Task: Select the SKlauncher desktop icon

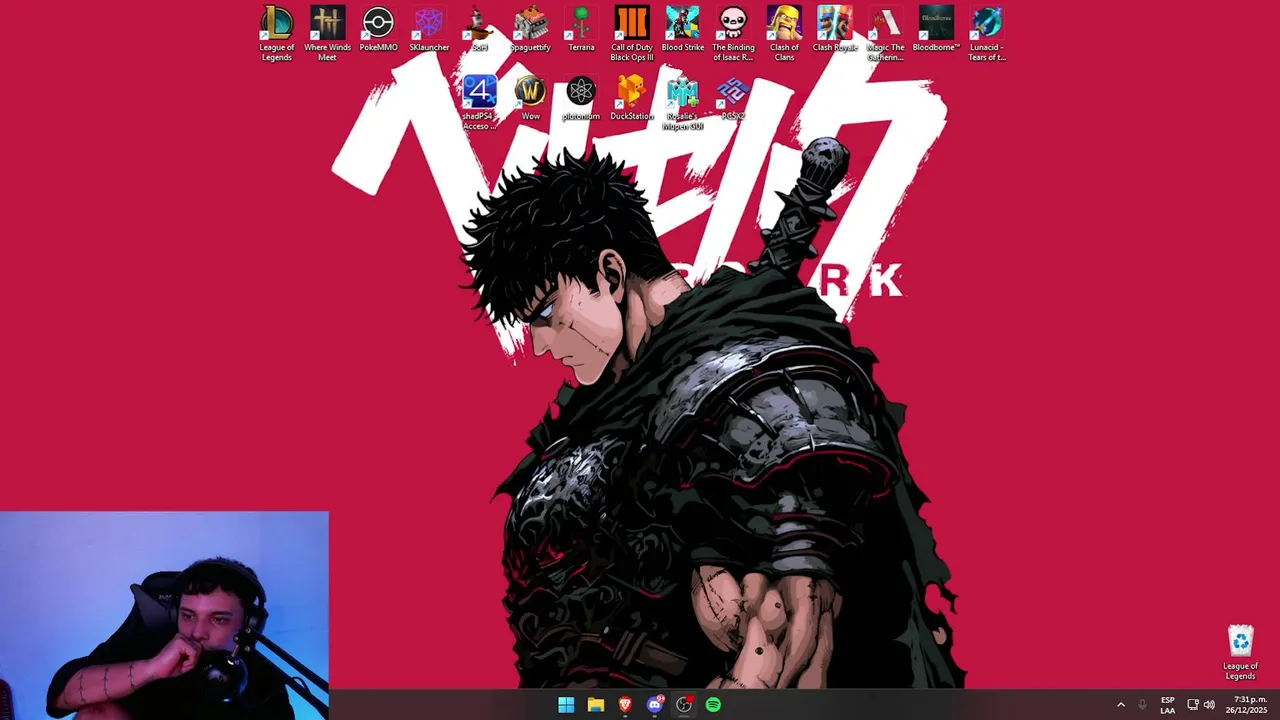Action: (429, 29)
